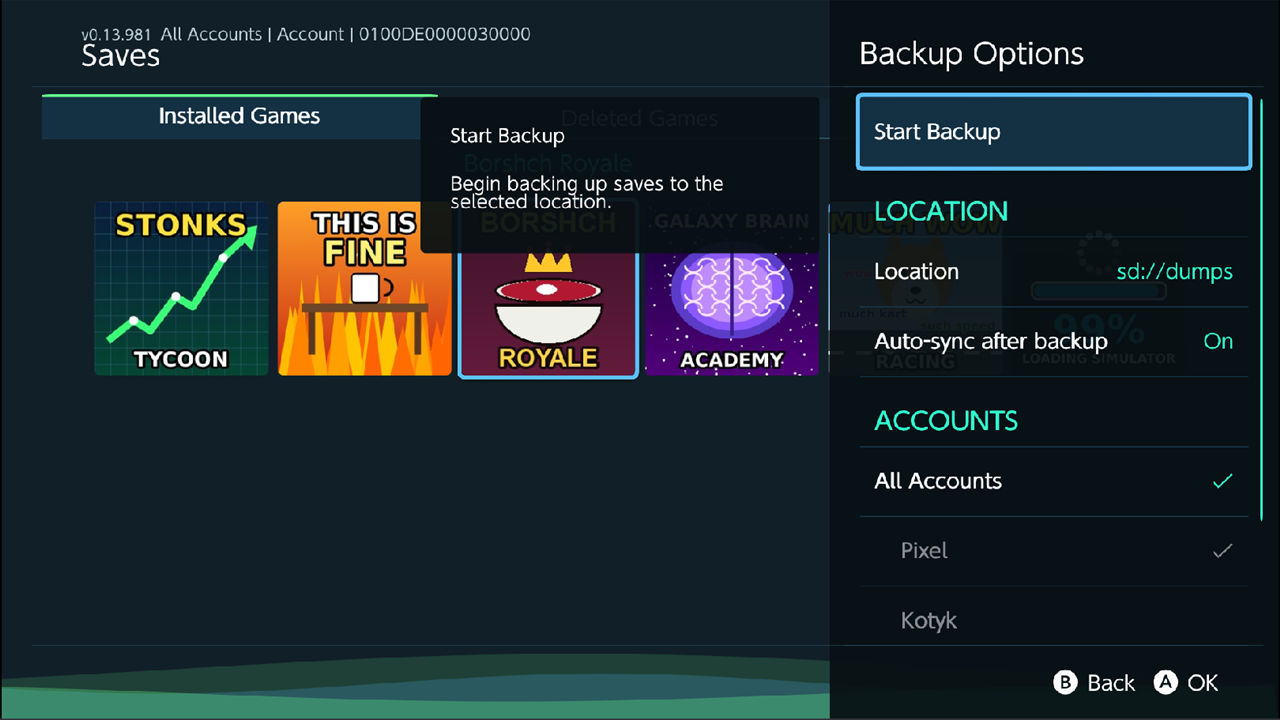The height and width of the screenshot is (720, 1280).
Task: Click the ACCOUNTS section heading
Action: point(946,420)
